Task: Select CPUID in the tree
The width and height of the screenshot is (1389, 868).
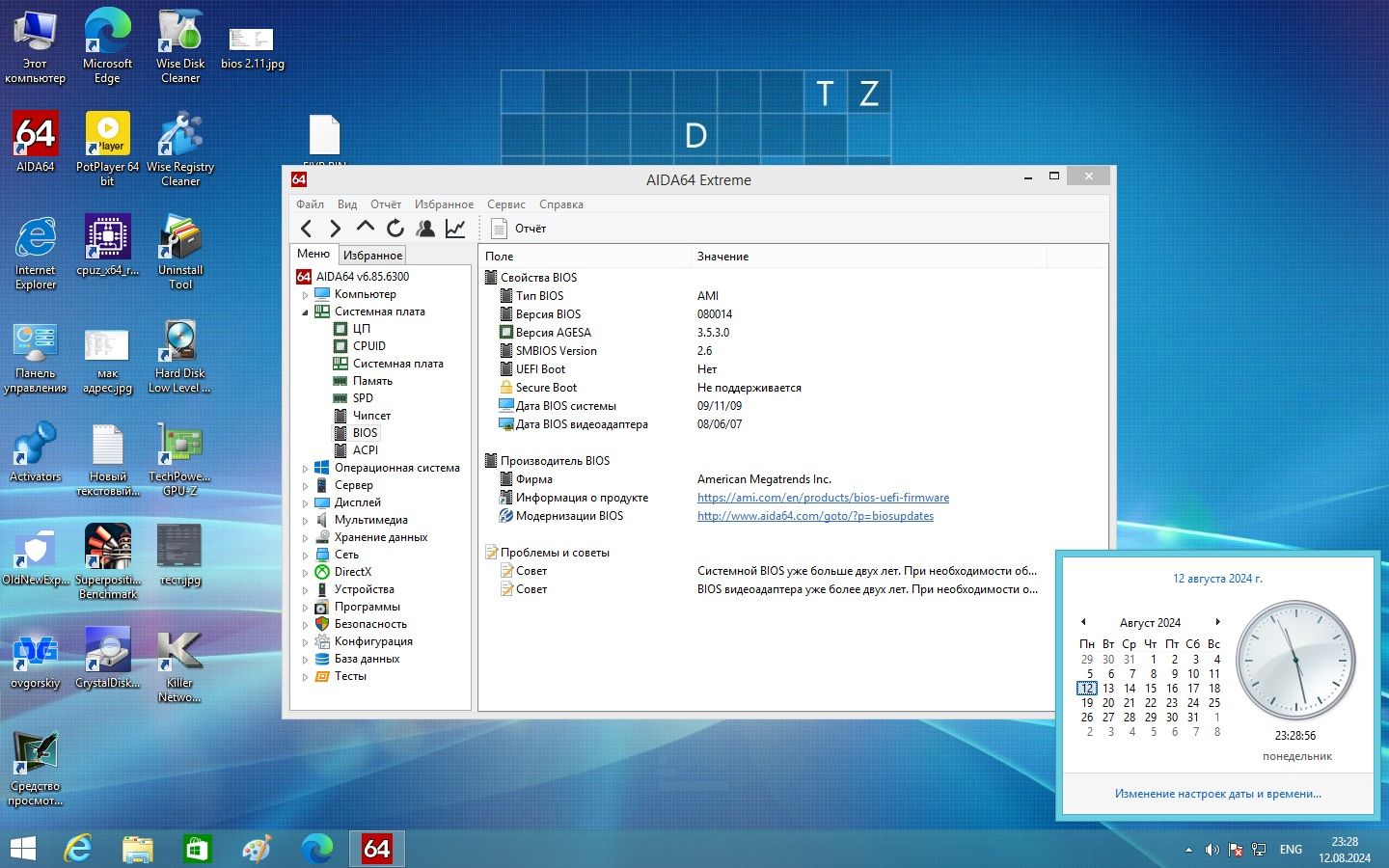Action: coord(368,346)
